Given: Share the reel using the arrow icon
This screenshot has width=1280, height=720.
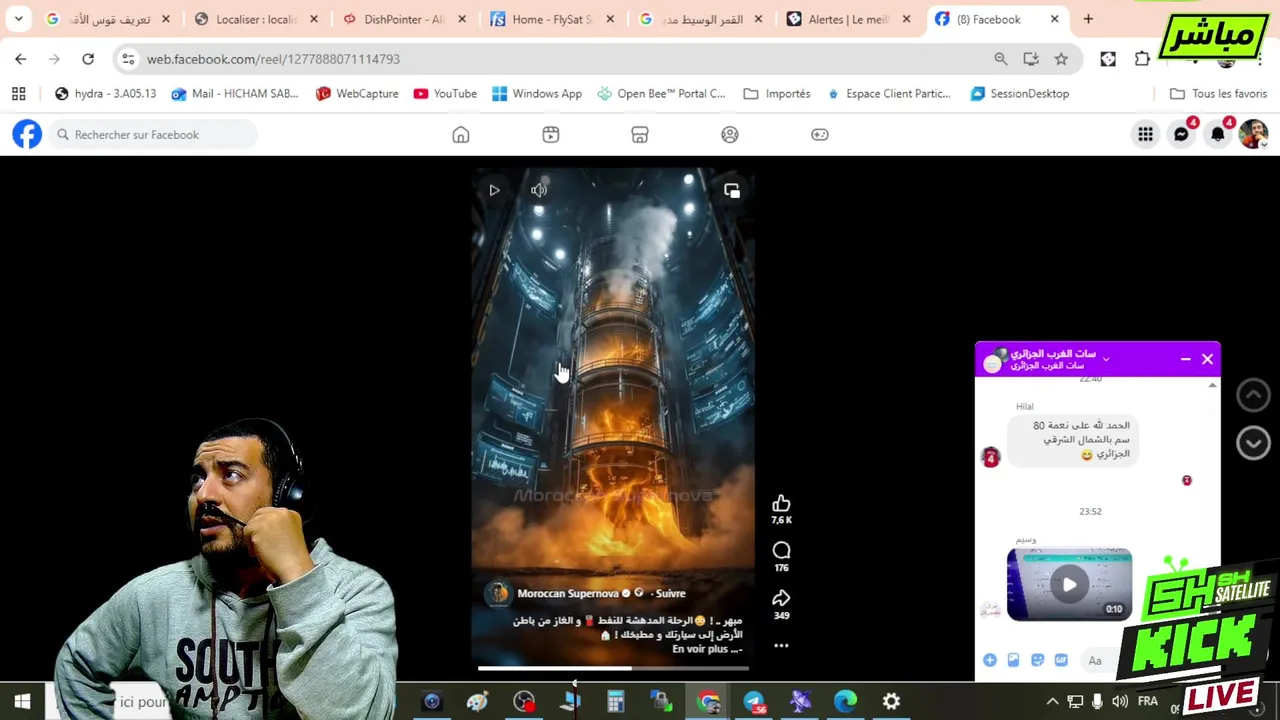Looking at the screenshot, I should click(x=781, y=598).
